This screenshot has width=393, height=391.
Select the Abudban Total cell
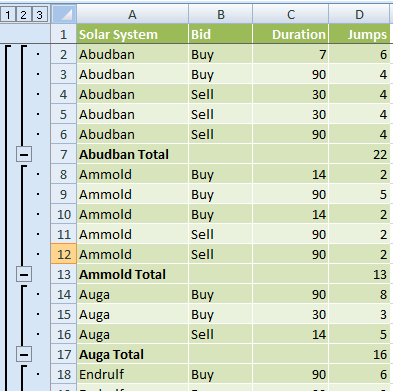[x=133, y=154]
